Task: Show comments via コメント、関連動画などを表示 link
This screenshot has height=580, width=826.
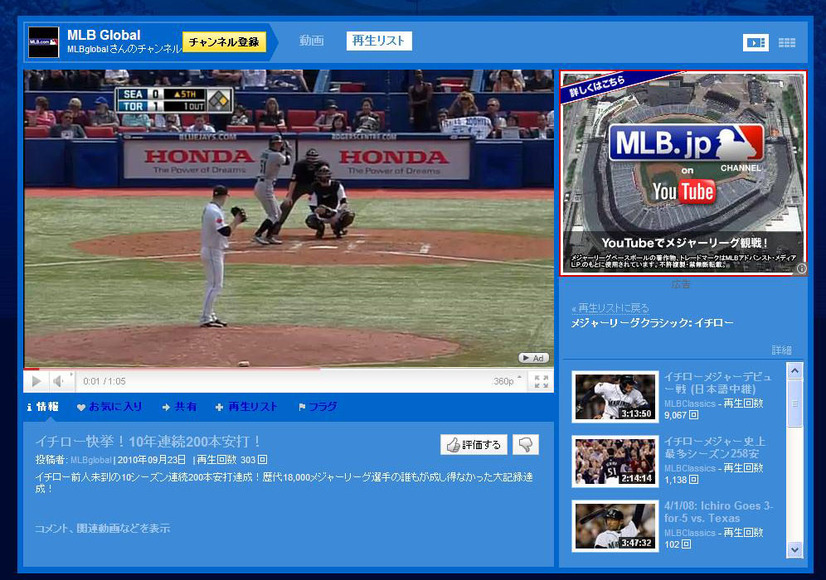Action: (x=102, y=528)
